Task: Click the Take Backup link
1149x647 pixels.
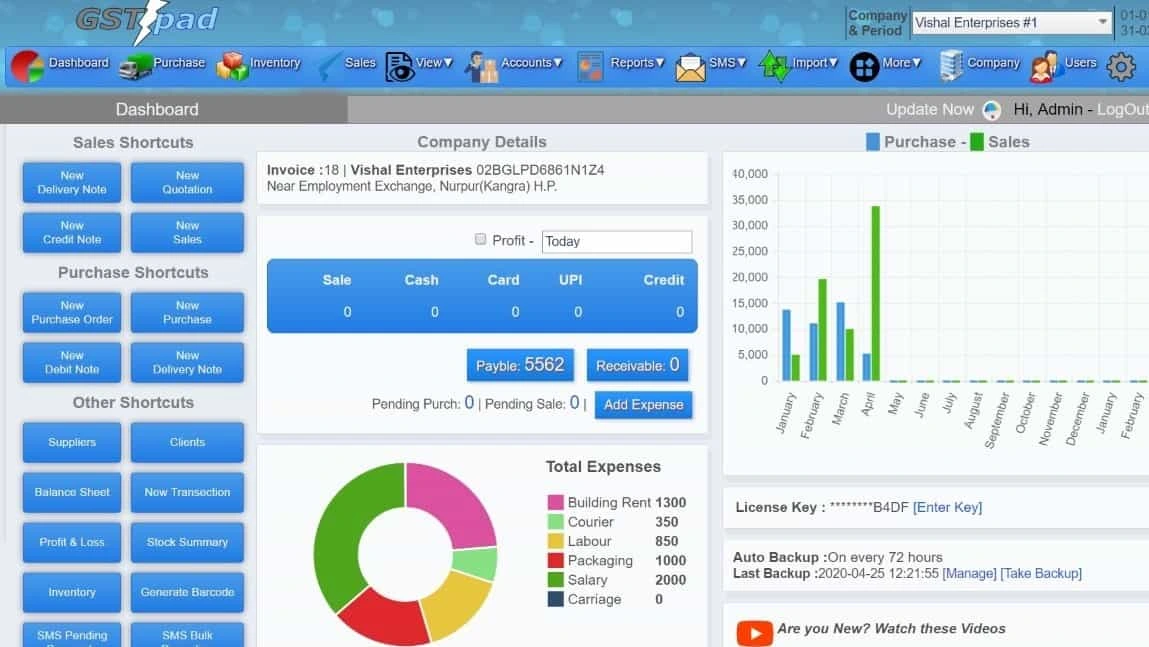Action: pyautogui.click(x=1040, y=573)
